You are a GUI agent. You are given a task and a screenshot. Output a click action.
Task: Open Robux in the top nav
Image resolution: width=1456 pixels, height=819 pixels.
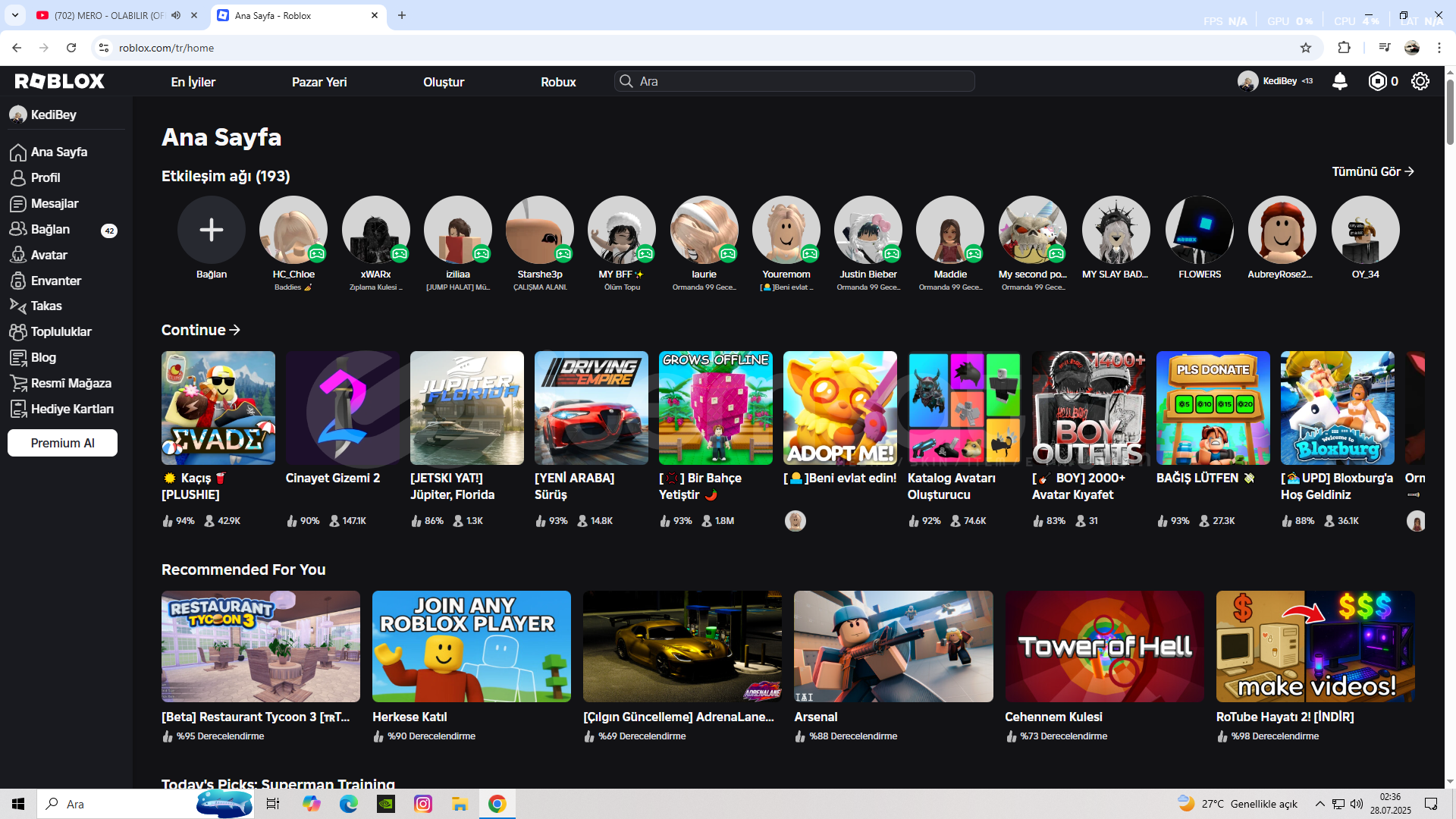click(x=558, y=82)
